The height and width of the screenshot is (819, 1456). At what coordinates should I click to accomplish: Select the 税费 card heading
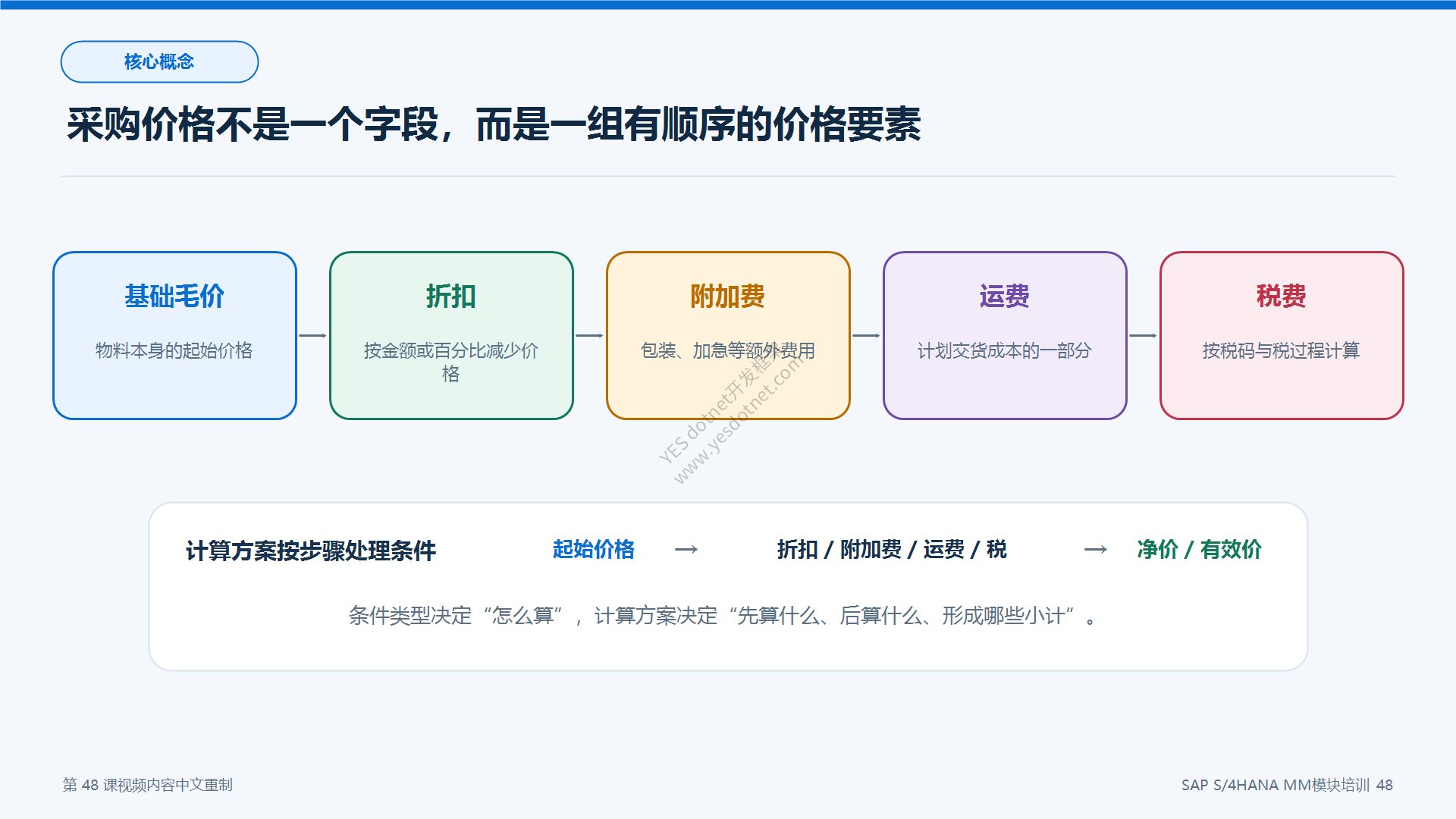coord(1282,296)
